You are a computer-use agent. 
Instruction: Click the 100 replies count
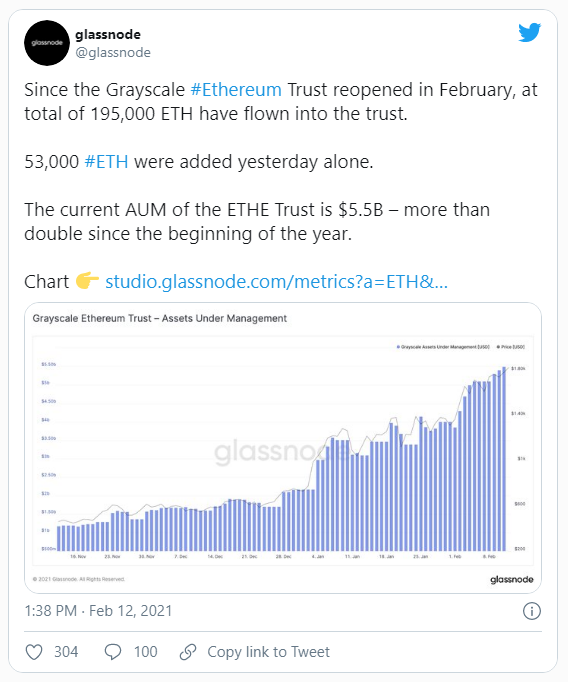click(145, 652)
